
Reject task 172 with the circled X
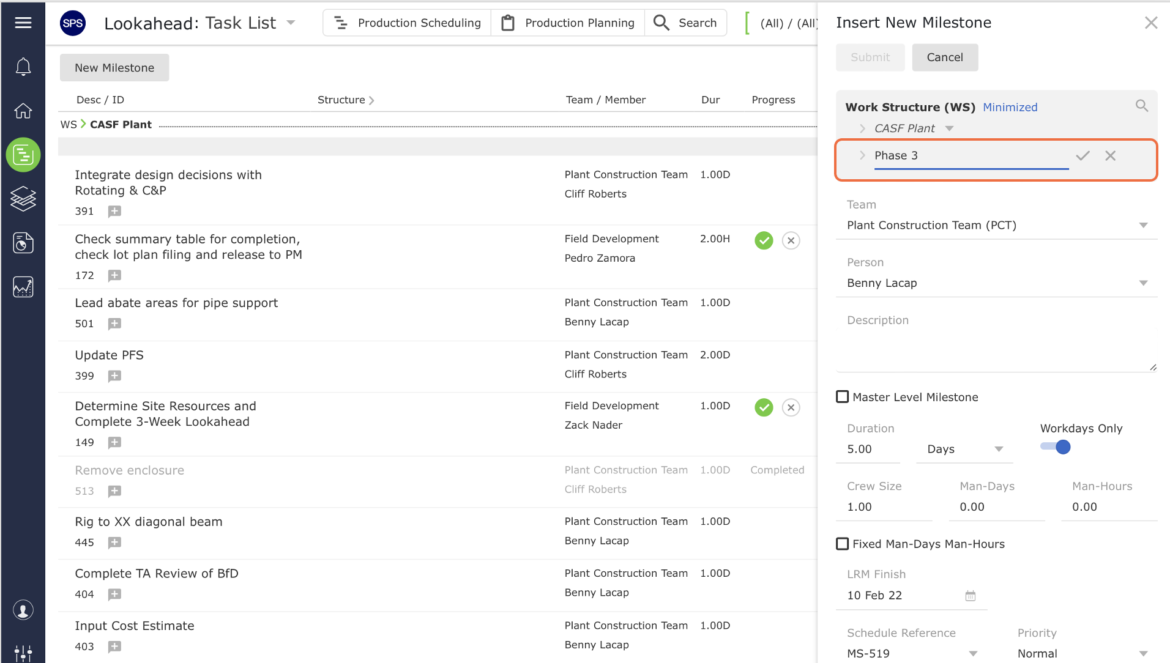coord(791,240)
